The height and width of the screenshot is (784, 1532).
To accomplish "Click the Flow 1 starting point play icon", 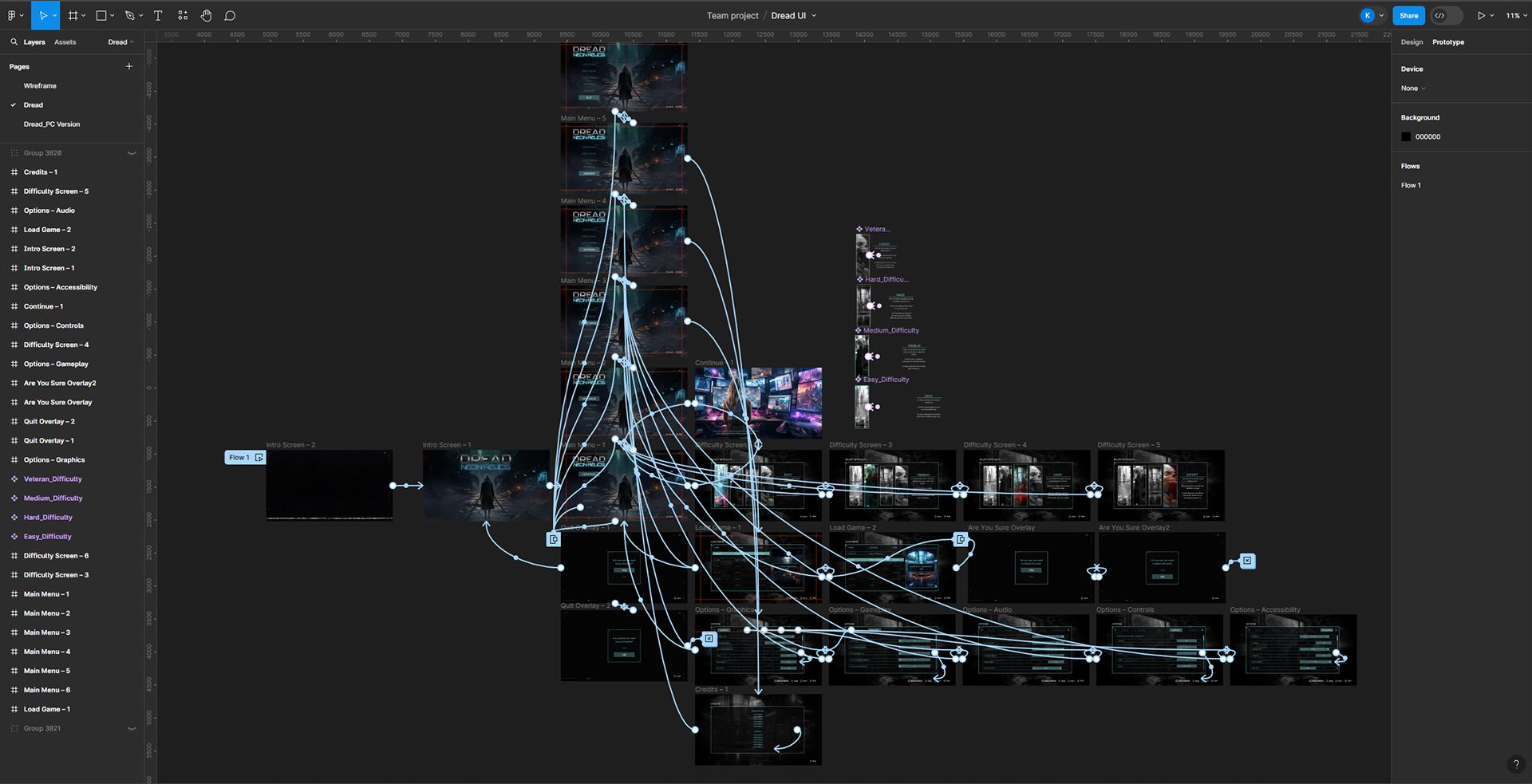I will 259,458.
